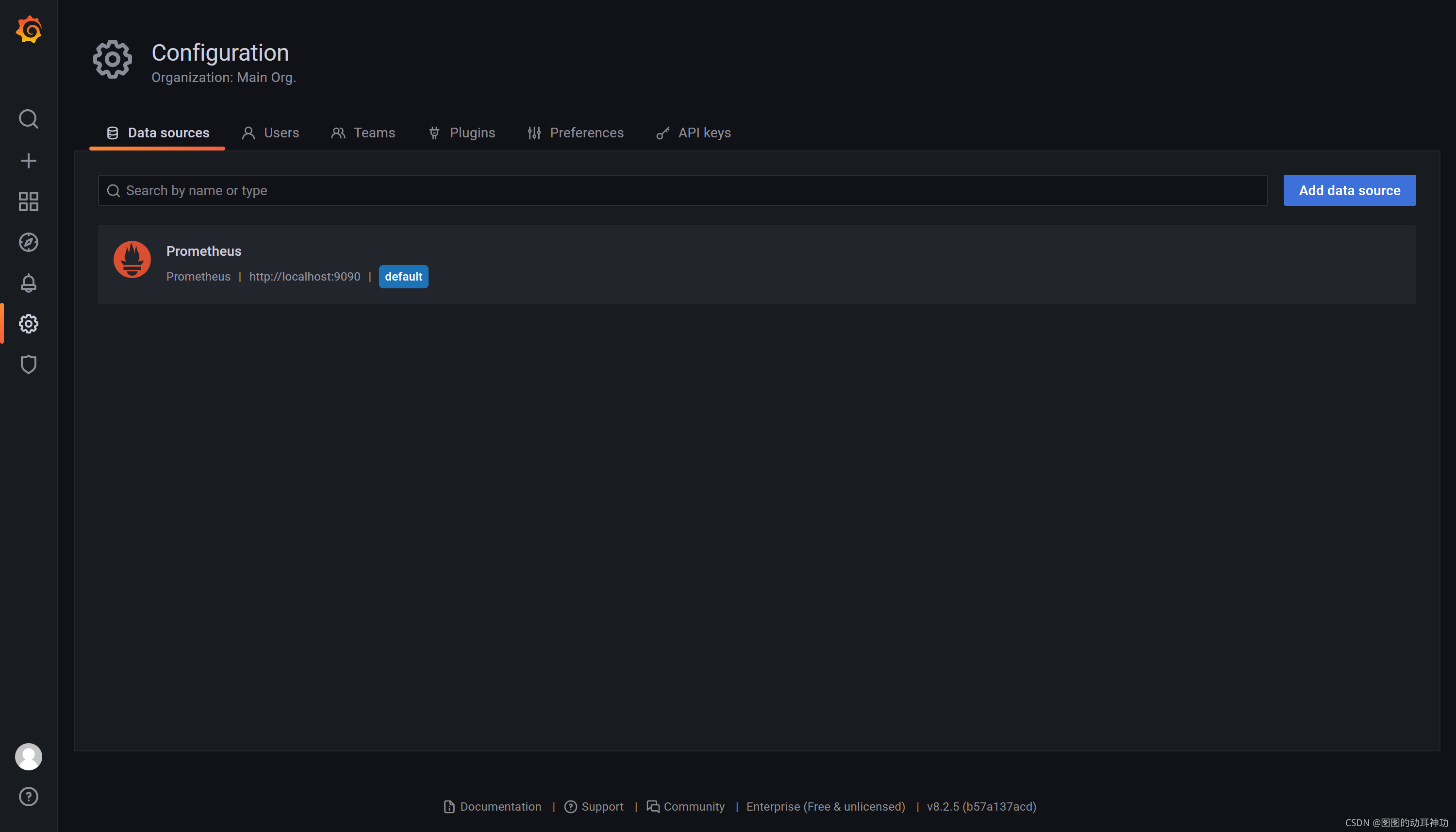Click the Community footer link
This screenshot has width=1456, height=832.
(685, 806)
